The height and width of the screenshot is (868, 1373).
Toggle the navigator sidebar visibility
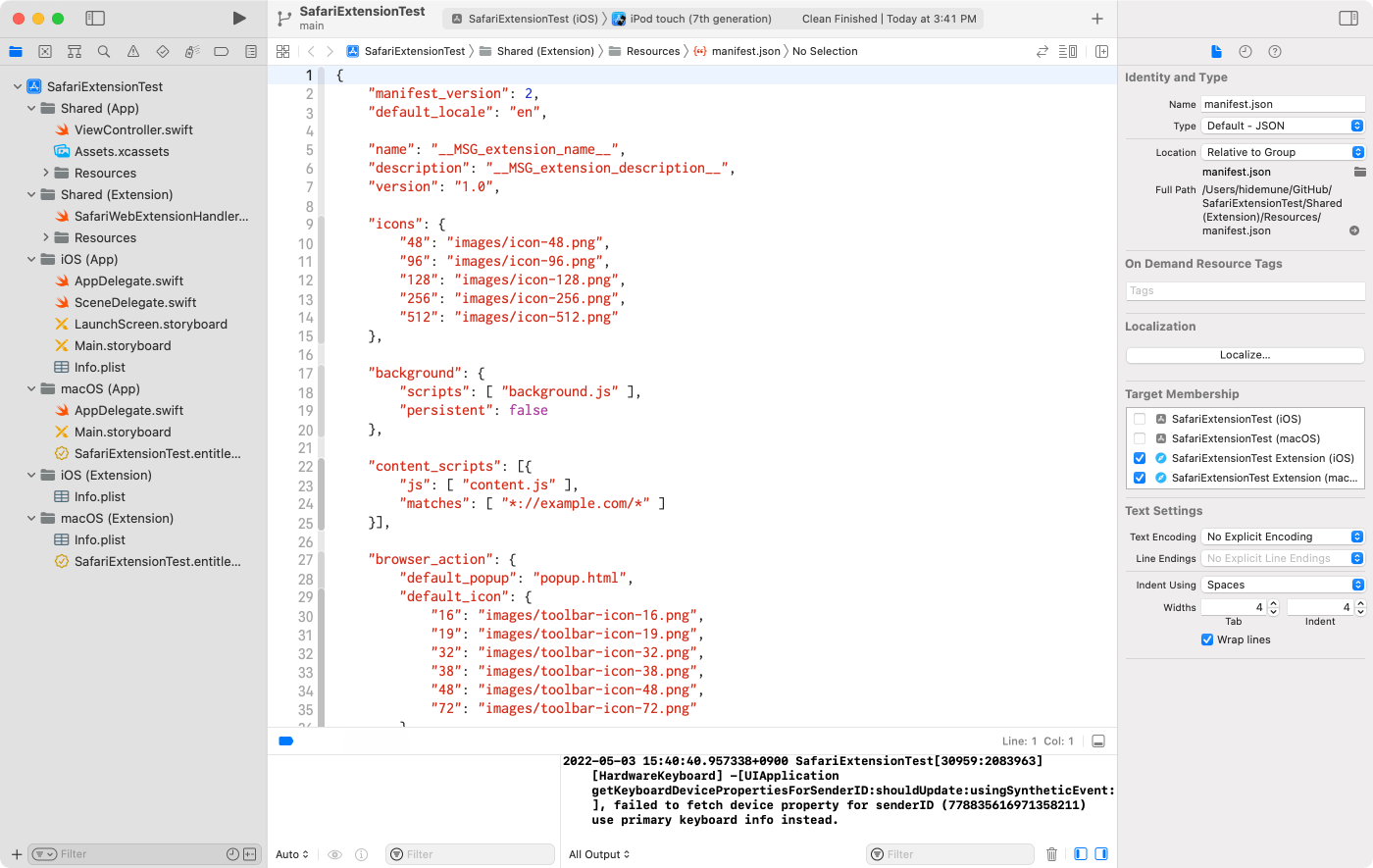(x=95, y=19)
